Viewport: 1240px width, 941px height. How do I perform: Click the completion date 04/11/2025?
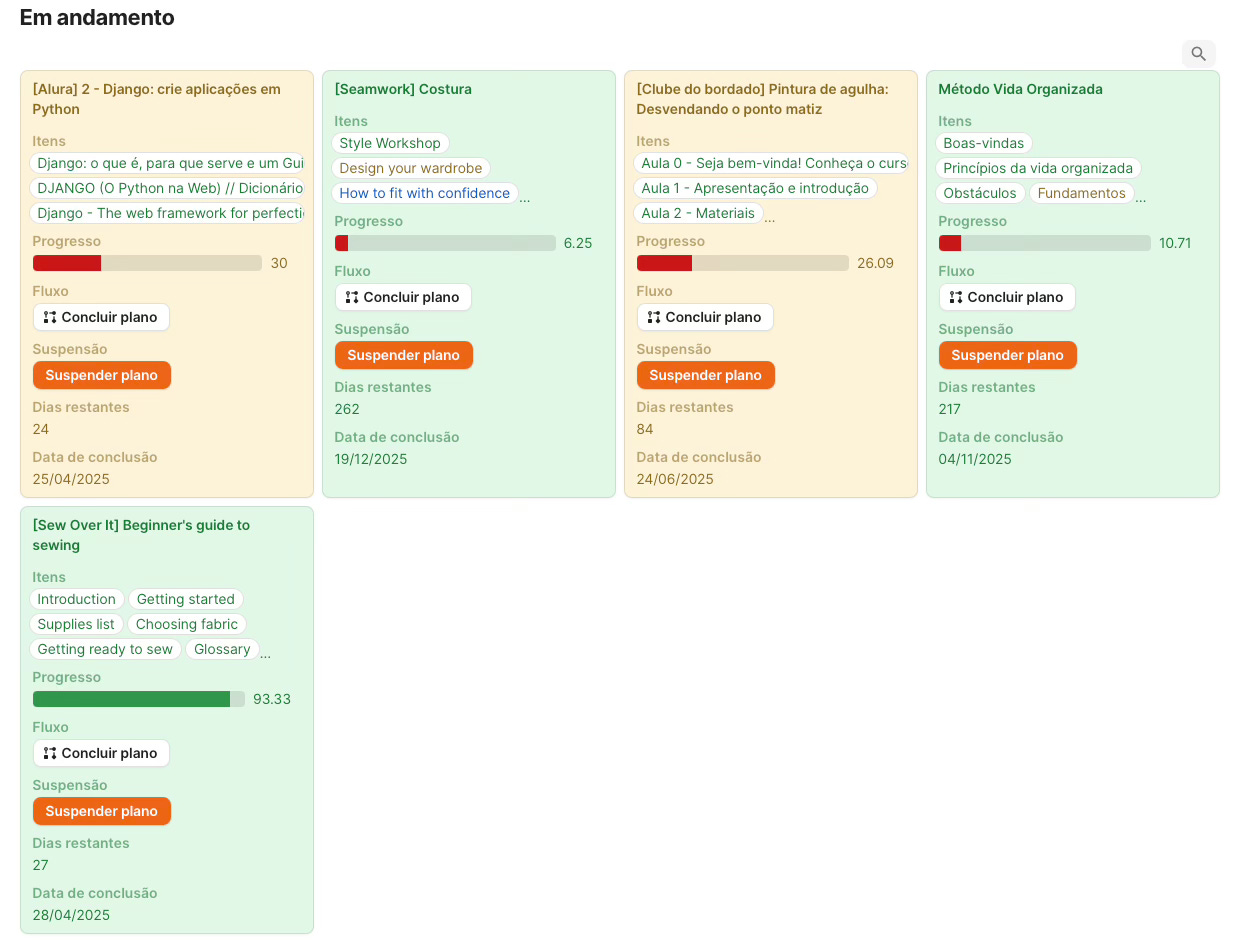(x=975, y=459)
